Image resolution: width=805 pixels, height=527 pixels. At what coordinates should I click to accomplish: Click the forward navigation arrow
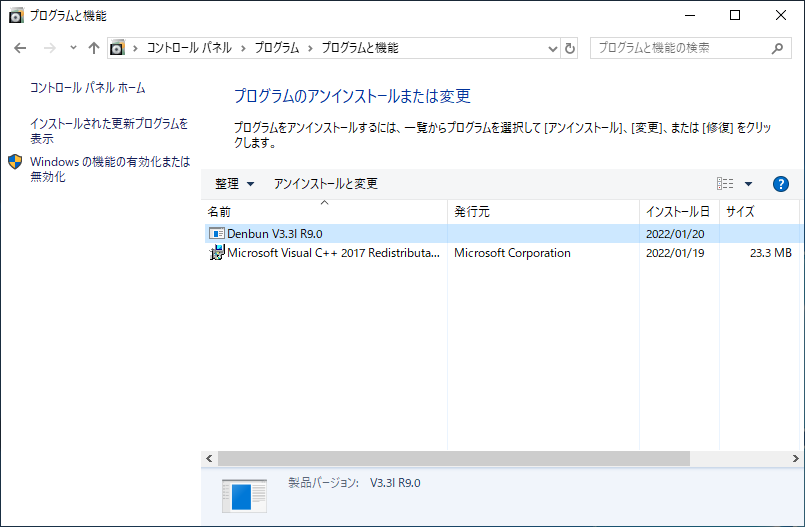tap(50, 48)
